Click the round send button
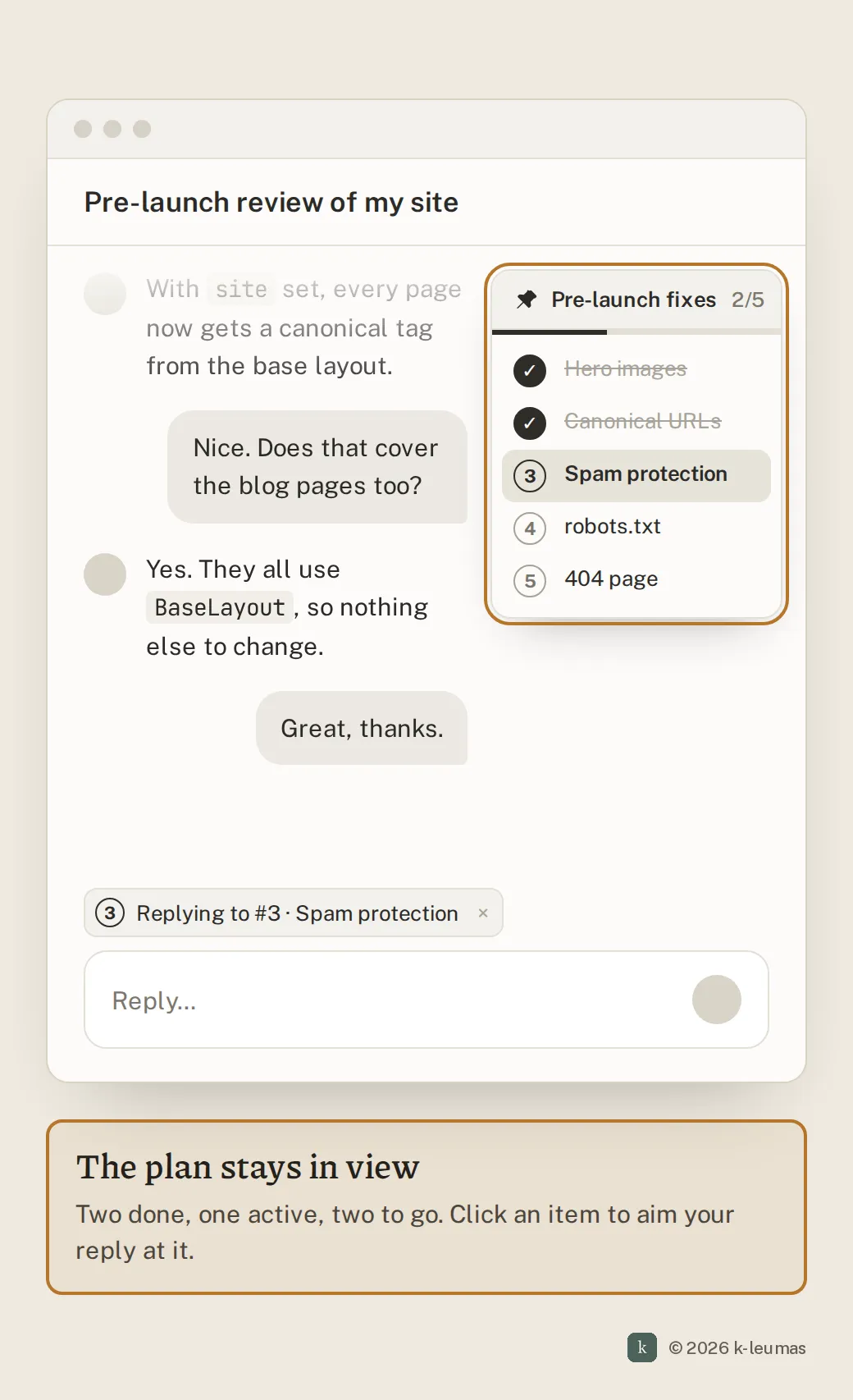This screenshot has width=853, height=1400. pos(717,1000)
